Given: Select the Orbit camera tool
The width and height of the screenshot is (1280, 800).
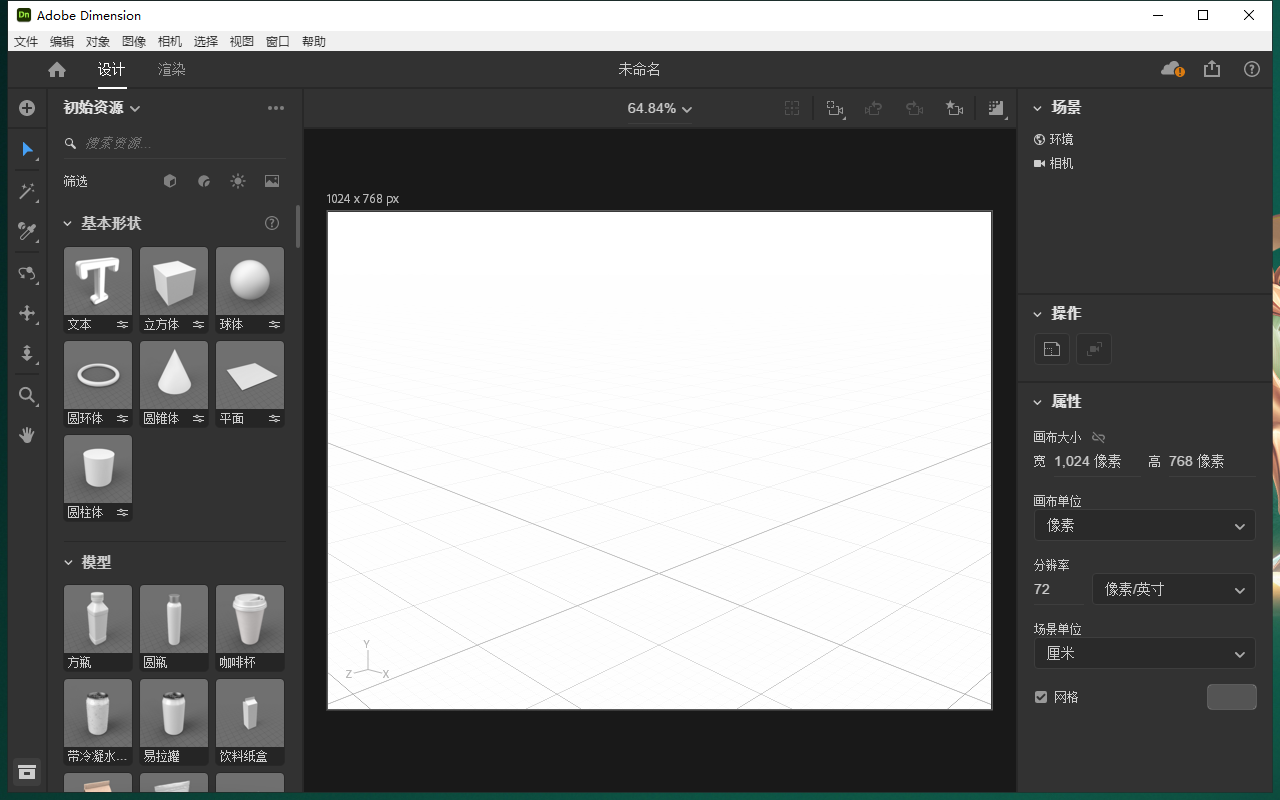Looking at the screenshot, I should tap(27, 273).
